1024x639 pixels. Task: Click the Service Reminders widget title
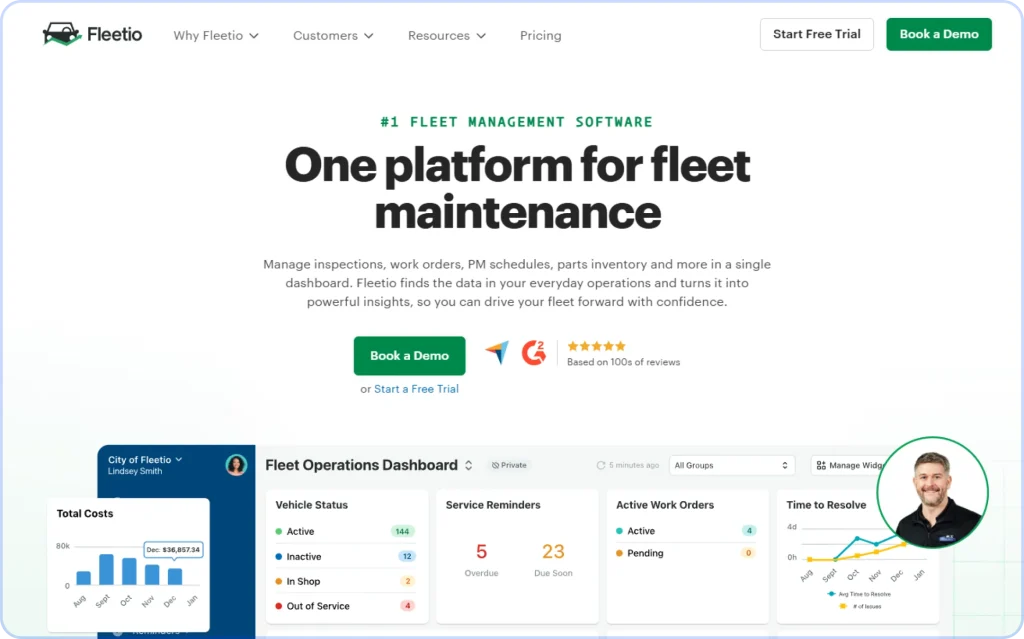click(493, 505)
